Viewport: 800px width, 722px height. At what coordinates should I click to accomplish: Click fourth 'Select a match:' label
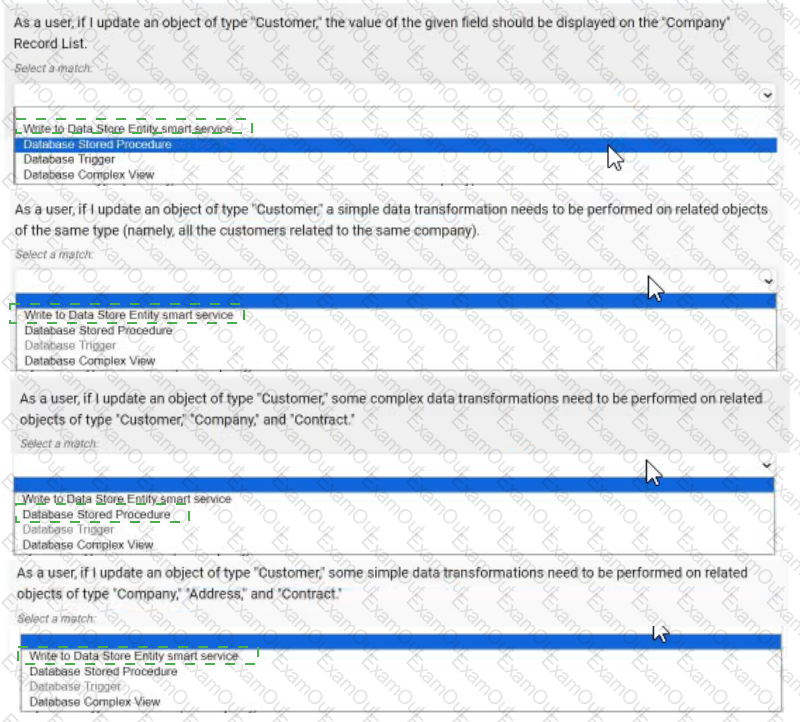(x=56, y=619)
